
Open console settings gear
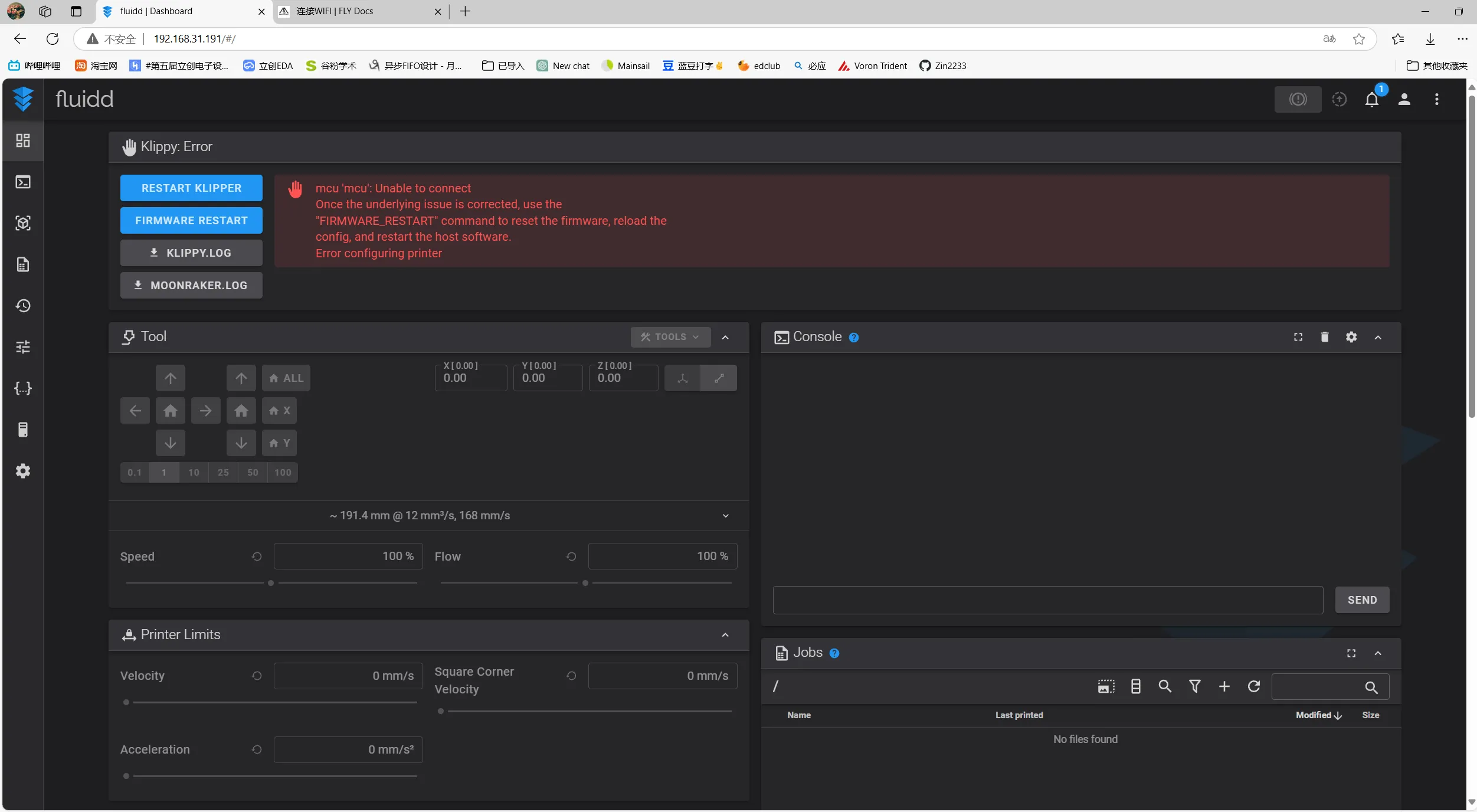pyautogui.click(x=1351, y=337)
